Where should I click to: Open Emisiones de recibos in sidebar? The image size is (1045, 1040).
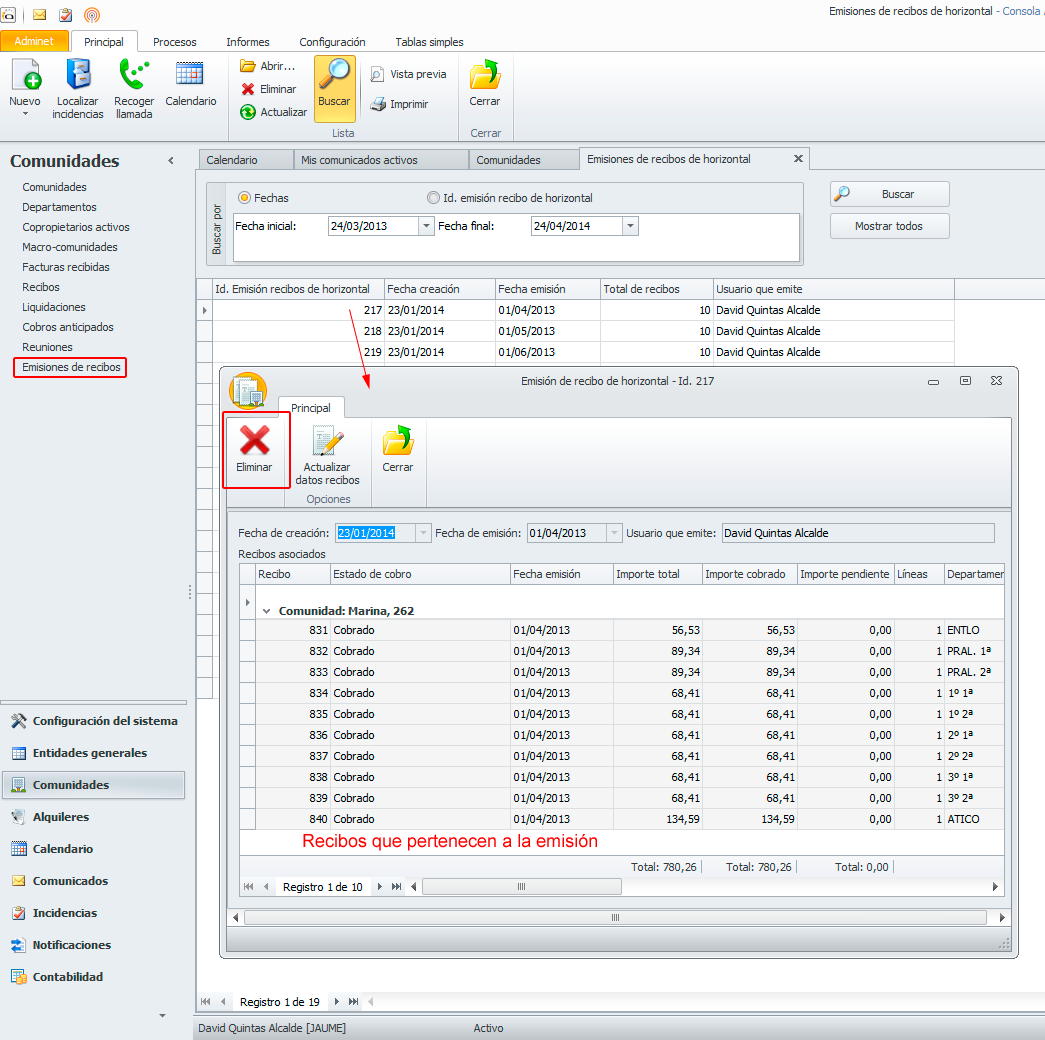71,367
